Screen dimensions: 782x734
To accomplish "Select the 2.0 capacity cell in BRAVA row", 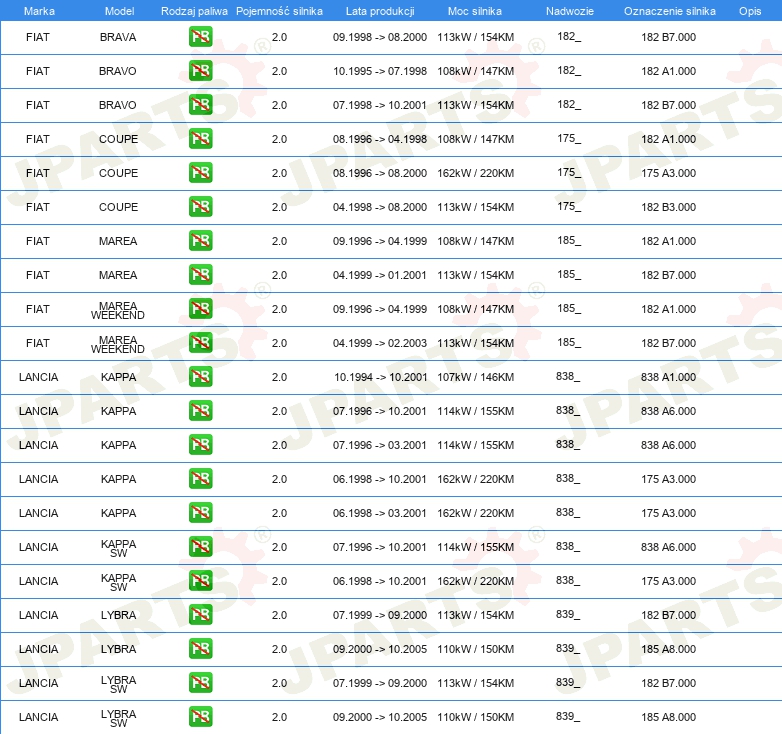I will click(x=279, y=37).
